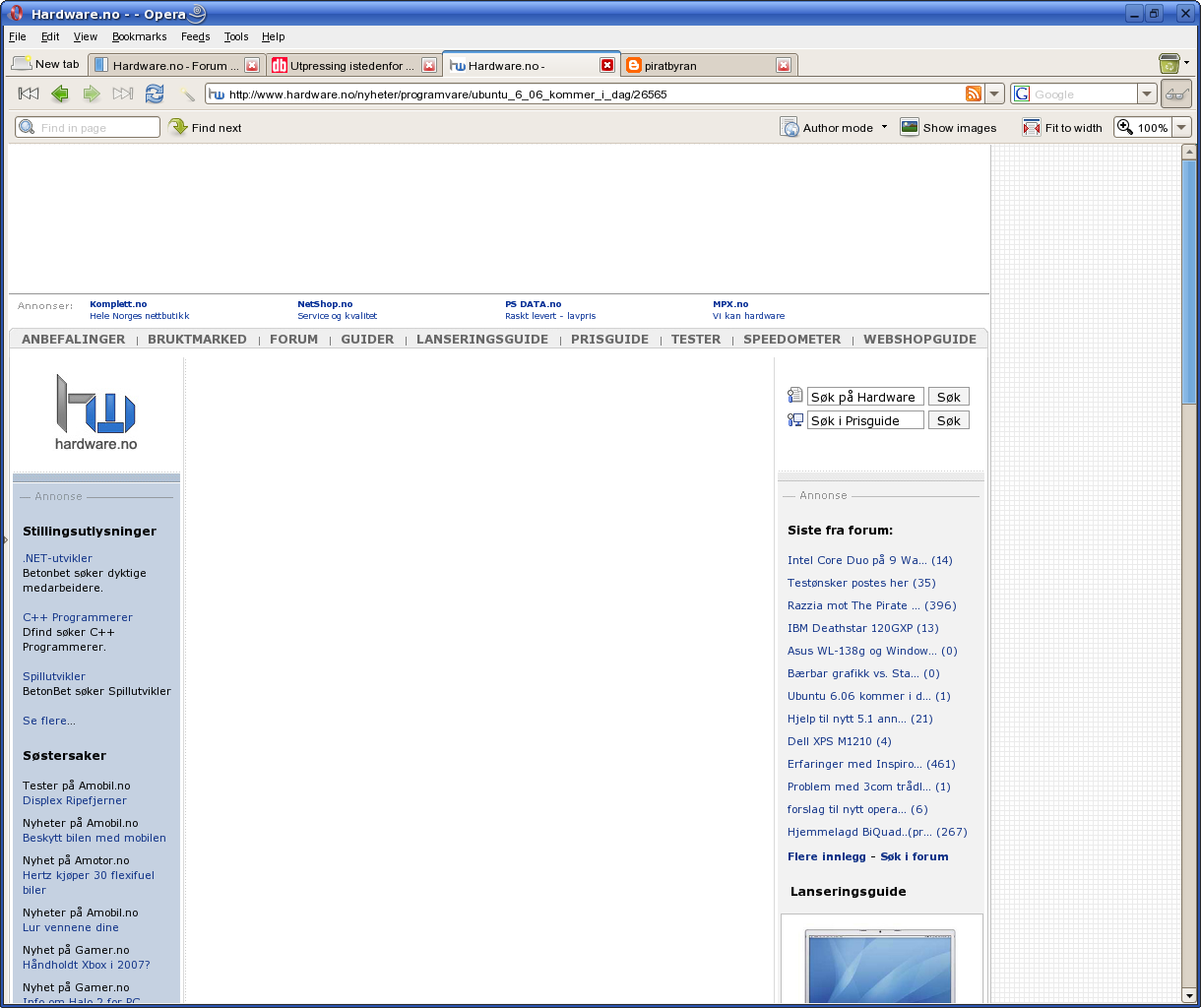This screenshot has height=1008, width=1201.
Task: Open the WEBSHOPGUIDE site section
Action: [x=919, y=339]
